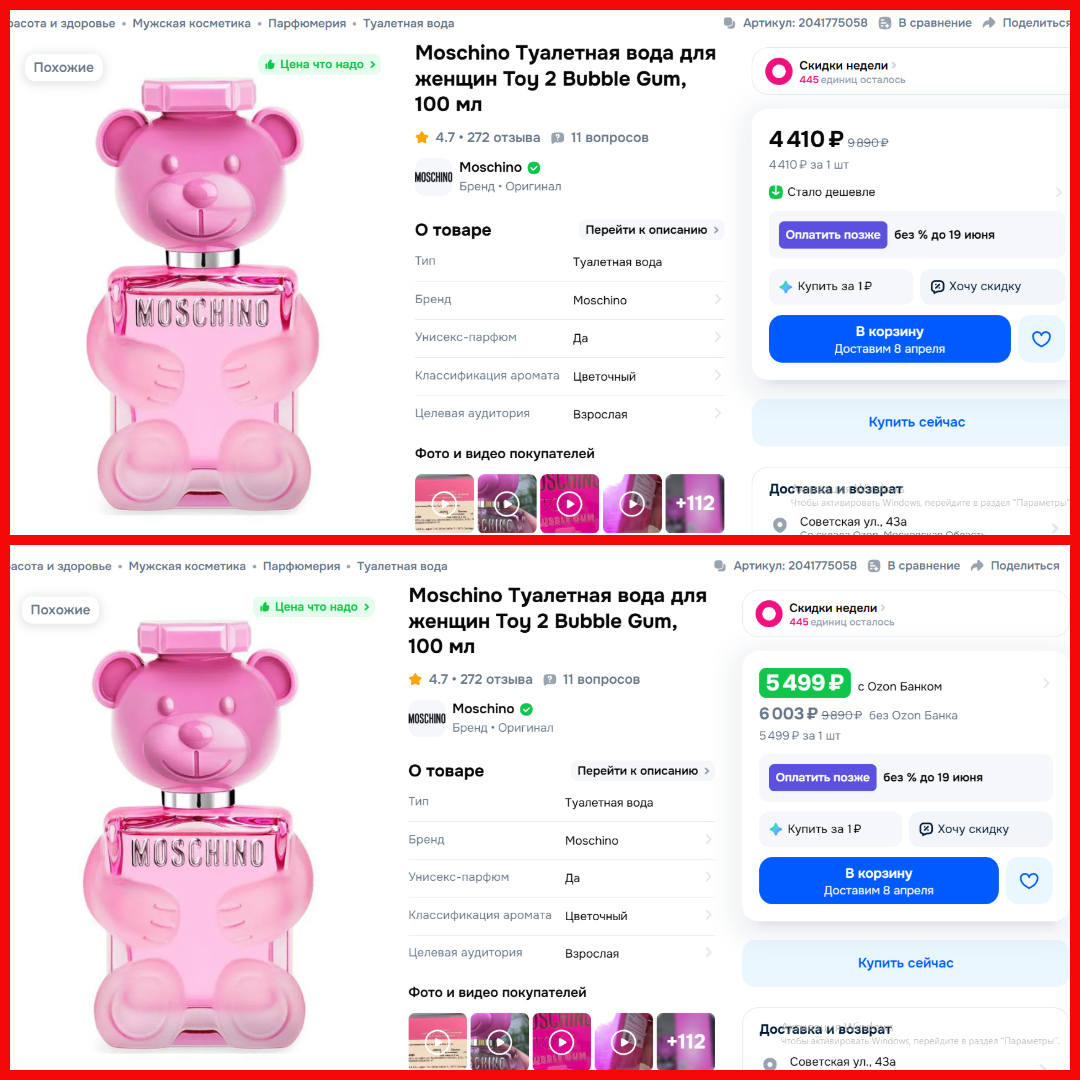Viewport: 1080px width, 1080px height.
Task: Open +112 more photos thumbnail, upper listing
Action: [694, 503]
